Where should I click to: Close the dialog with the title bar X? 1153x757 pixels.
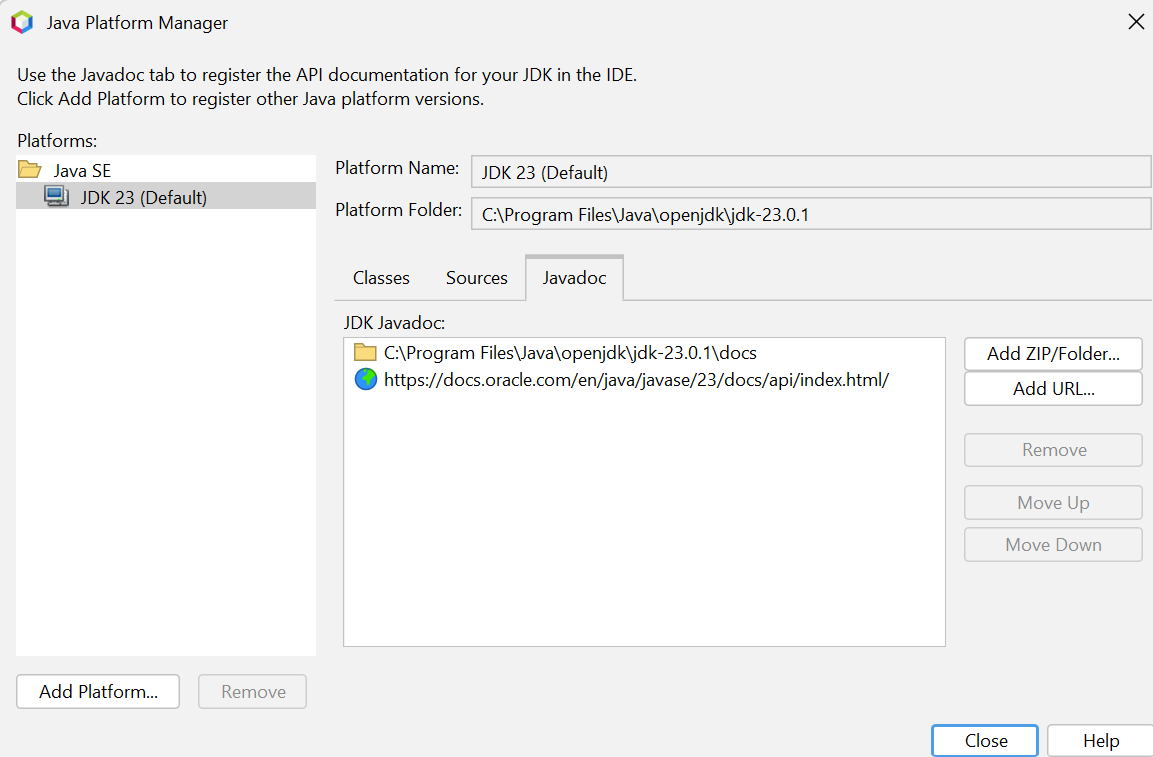coord(1136,22)
